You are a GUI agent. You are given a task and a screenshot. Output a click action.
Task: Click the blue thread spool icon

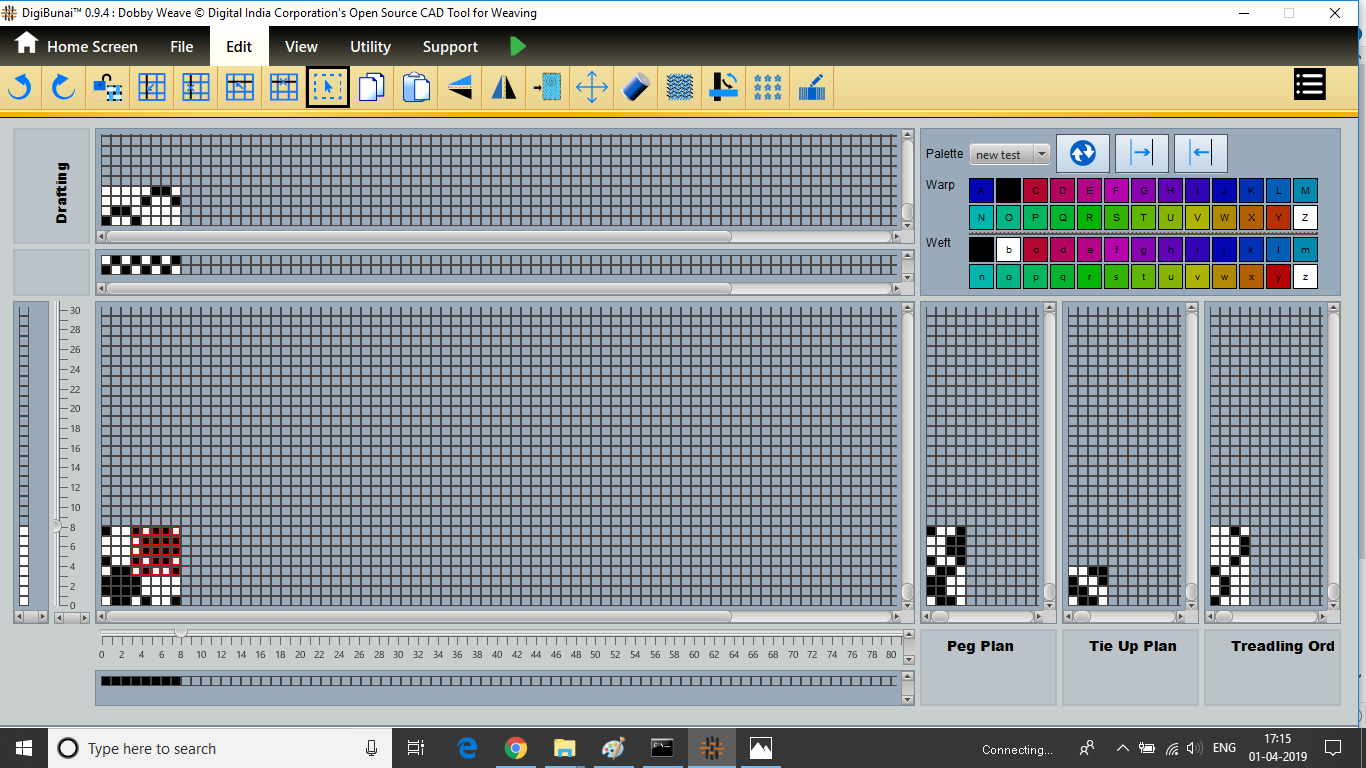[636, 88]
